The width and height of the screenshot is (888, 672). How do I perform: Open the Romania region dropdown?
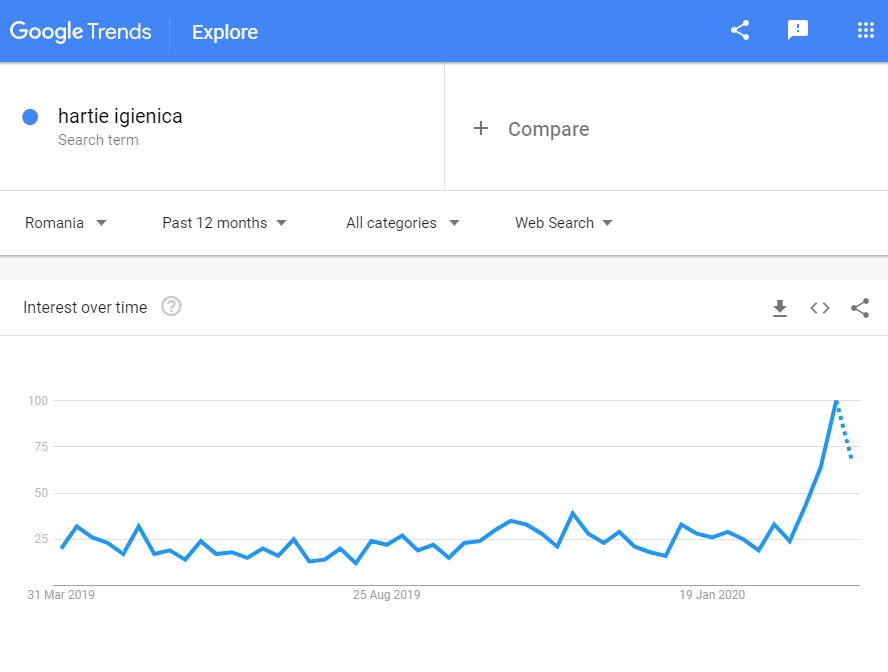click(66, 223)
